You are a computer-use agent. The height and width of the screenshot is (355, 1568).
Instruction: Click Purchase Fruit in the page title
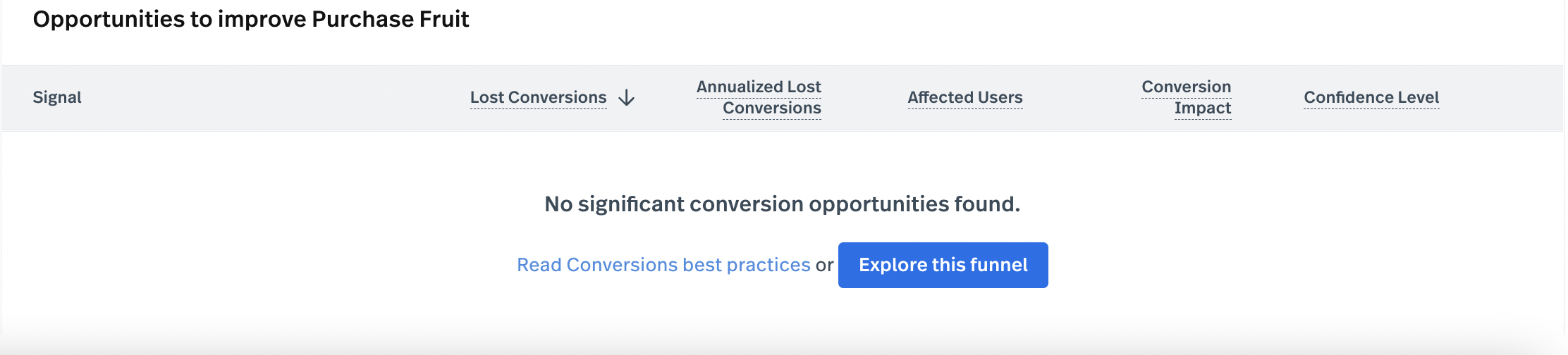(390, 19)
